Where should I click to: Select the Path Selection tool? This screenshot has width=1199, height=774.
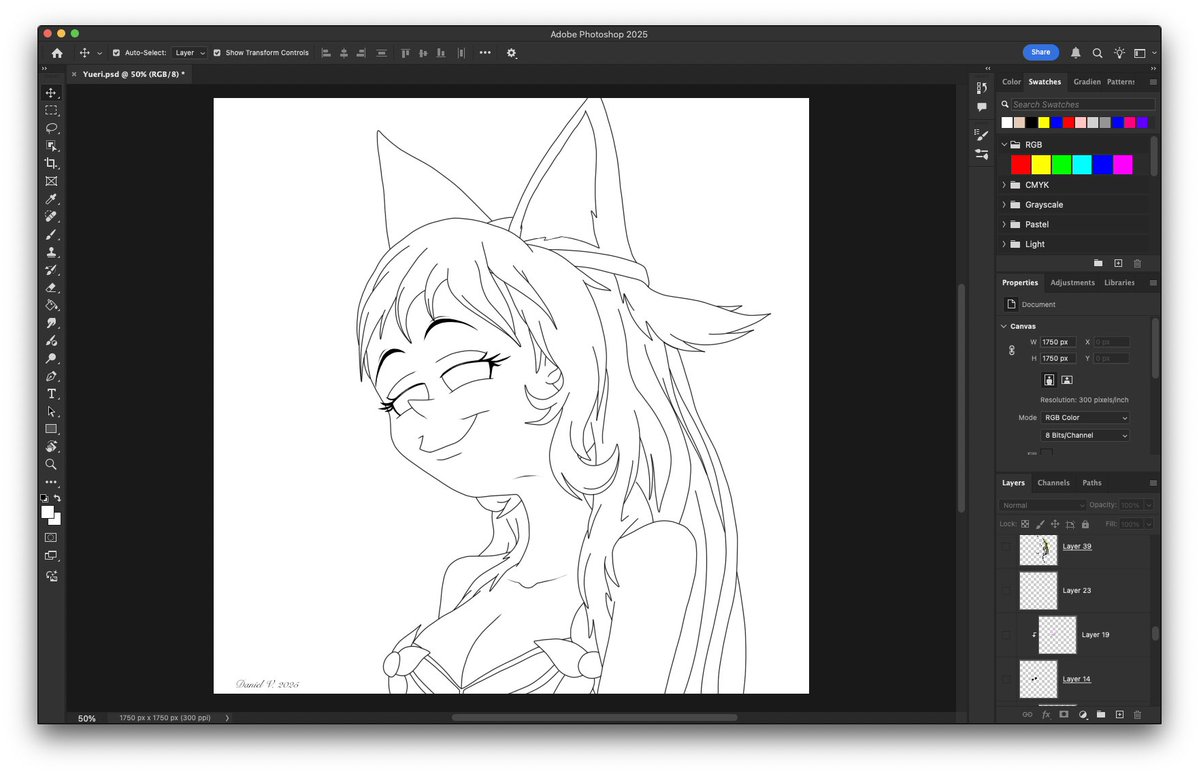[x=51, y=411]
